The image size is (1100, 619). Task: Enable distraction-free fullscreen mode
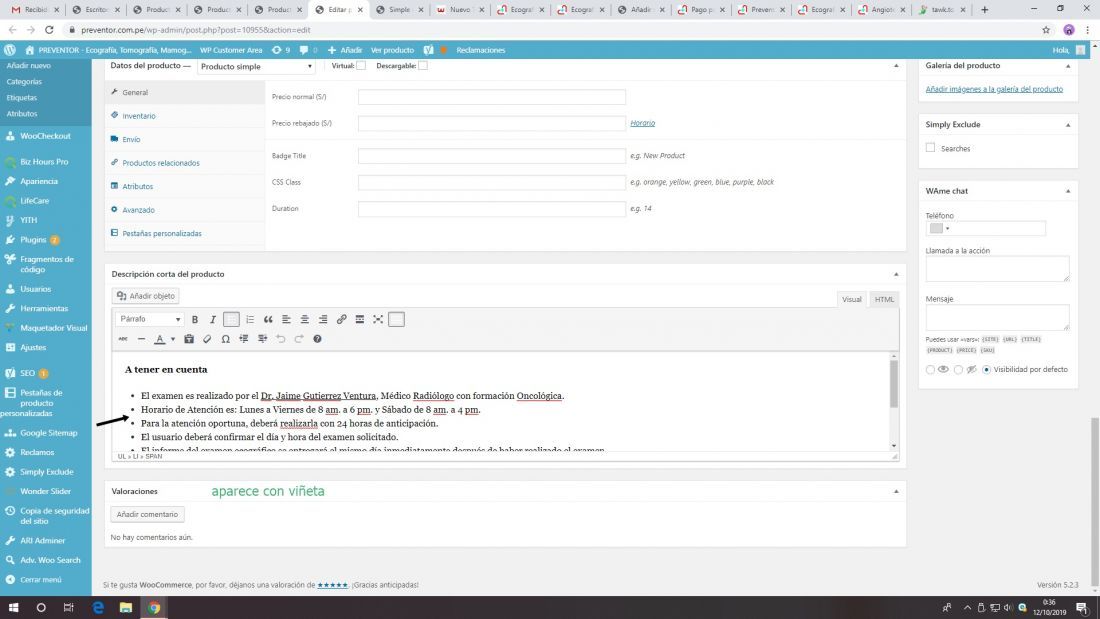tap(377, 319)
